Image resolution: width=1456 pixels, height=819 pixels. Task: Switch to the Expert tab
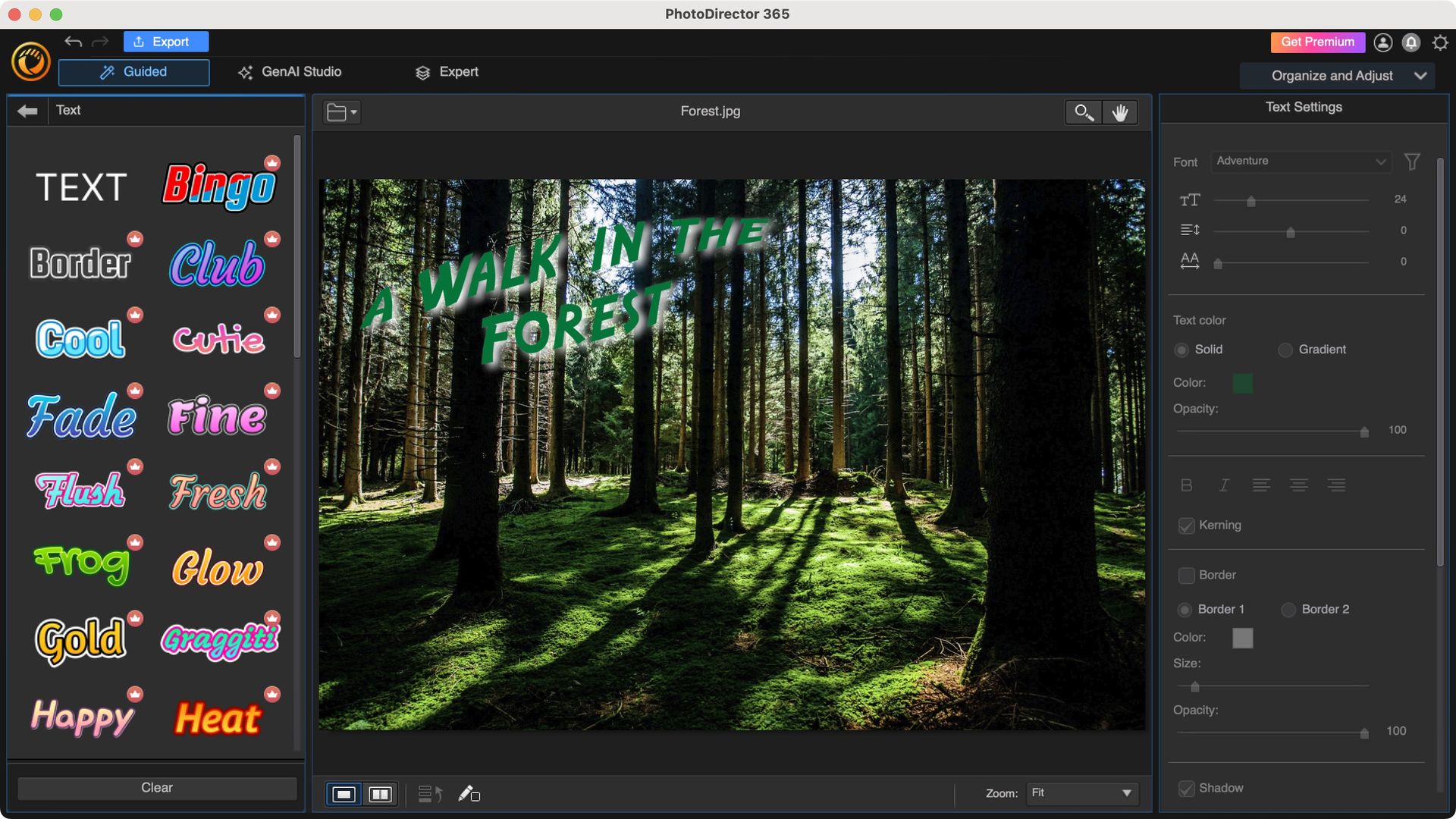click(447, 72)
